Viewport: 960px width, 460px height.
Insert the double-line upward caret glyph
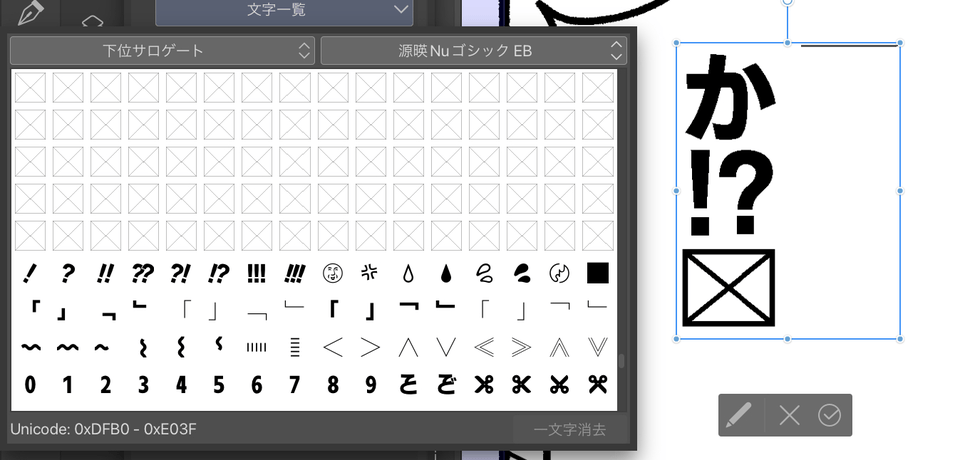point(560,347)
